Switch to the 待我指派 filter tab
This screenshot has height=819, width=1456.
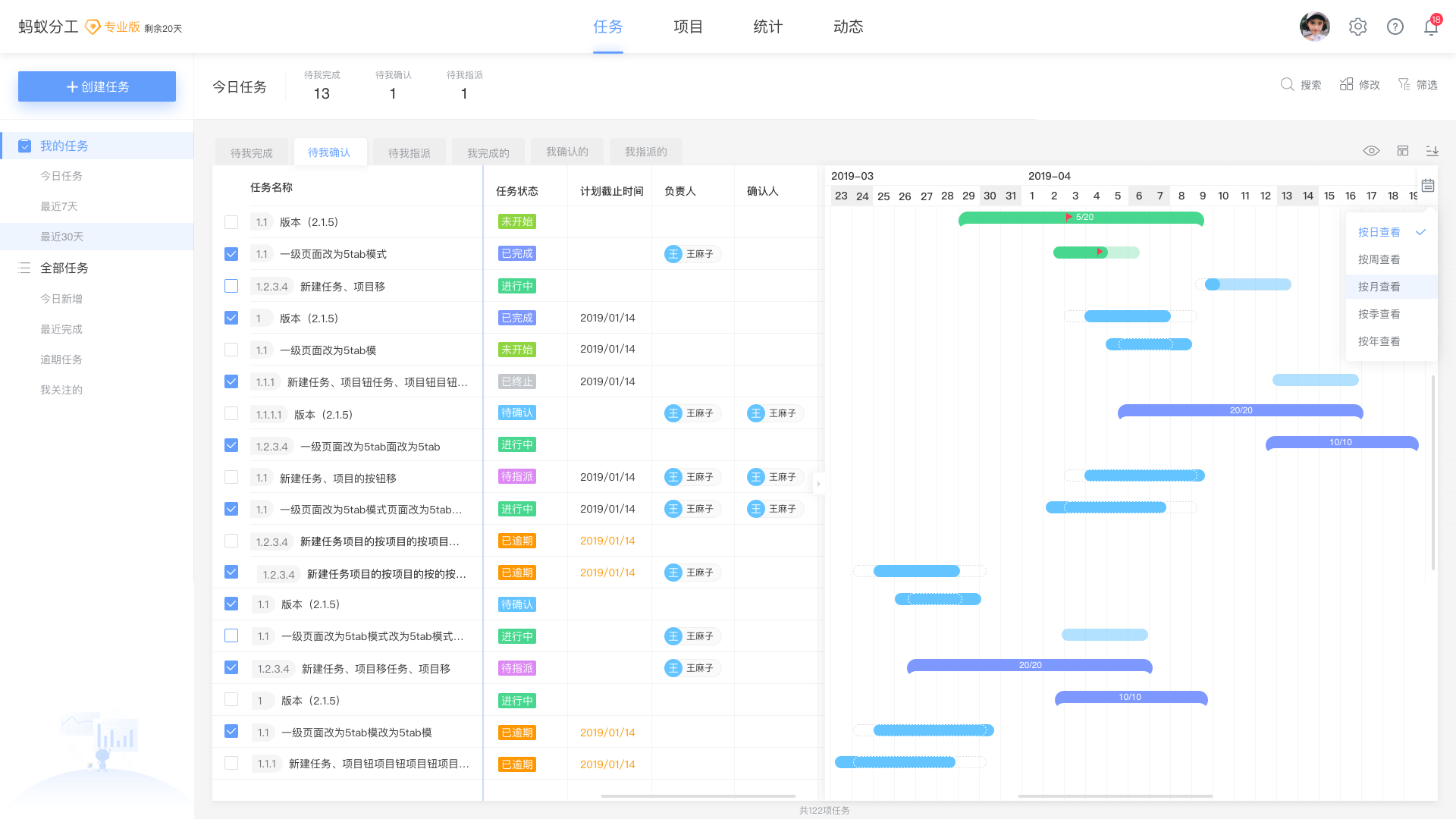tap(409, 152)
